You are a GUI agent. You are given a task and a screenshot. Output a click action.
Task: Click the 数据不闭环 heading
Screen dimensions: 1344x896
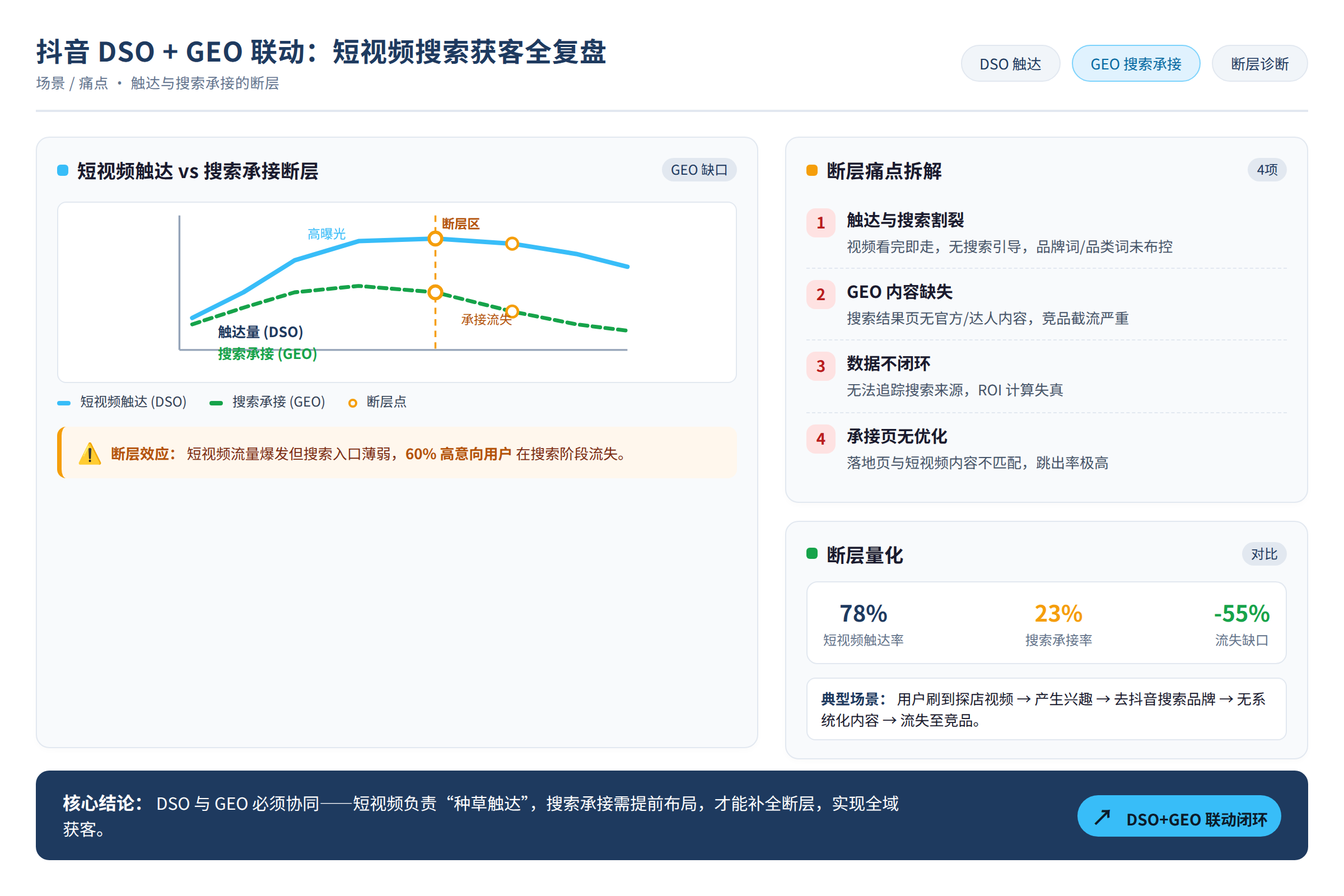point(888,363)
